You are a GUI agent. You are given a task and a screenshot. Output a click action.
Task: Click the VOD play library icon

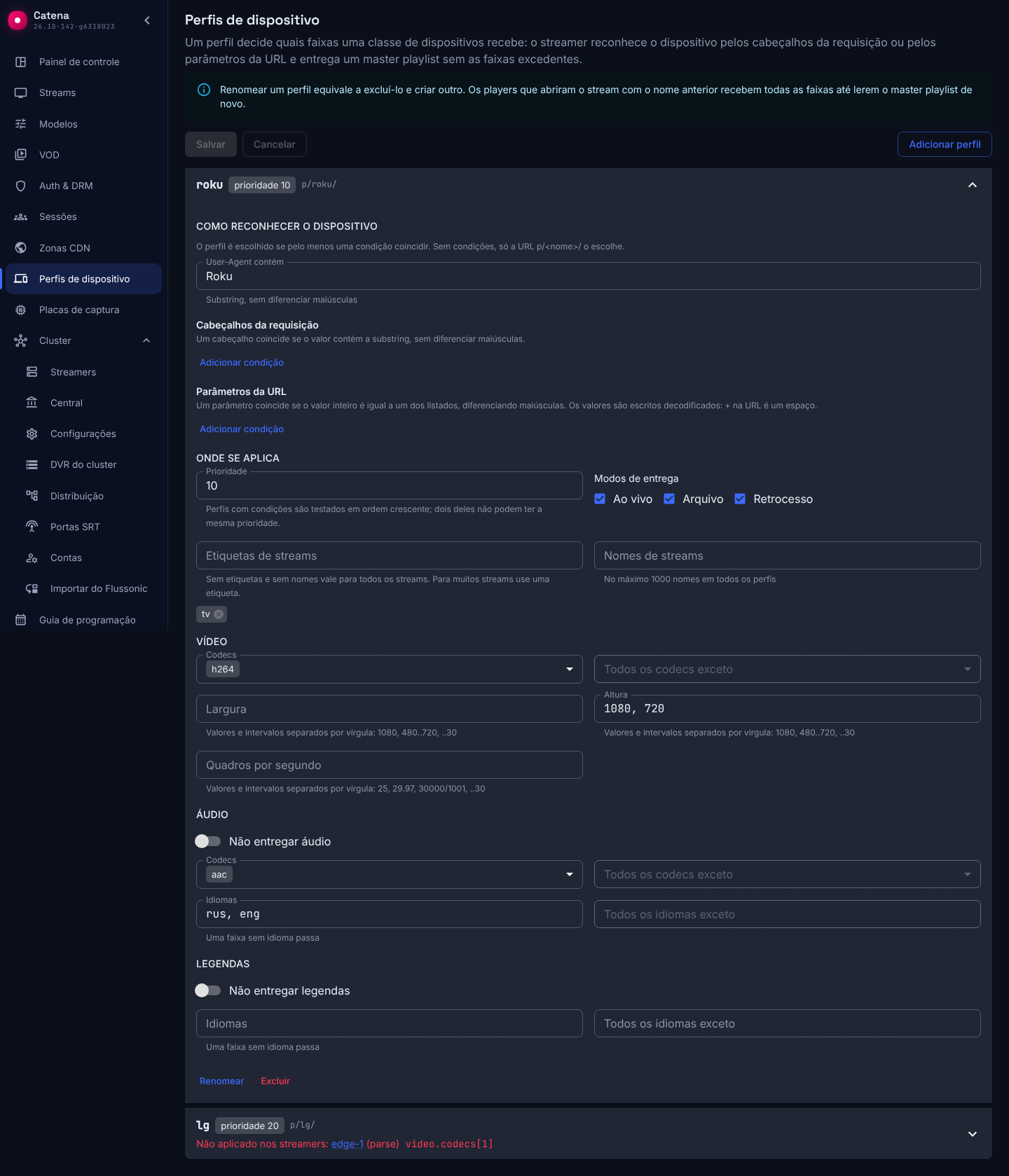[x=21, y=155]
